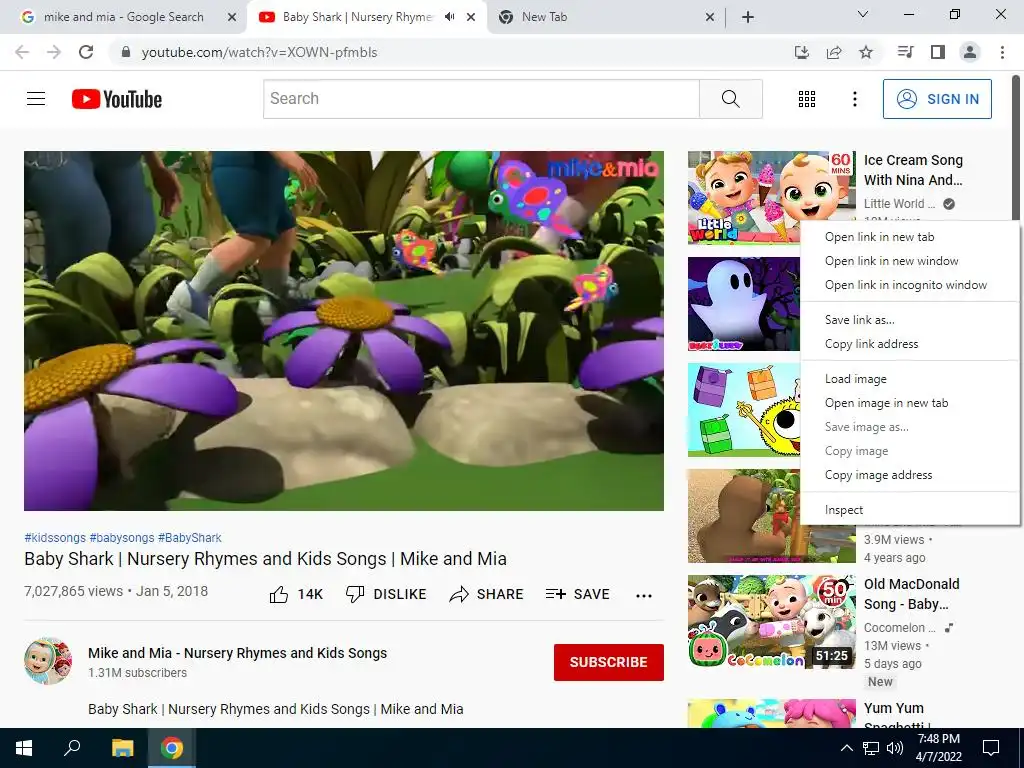Click the search magnifier button

coord(731,99)
